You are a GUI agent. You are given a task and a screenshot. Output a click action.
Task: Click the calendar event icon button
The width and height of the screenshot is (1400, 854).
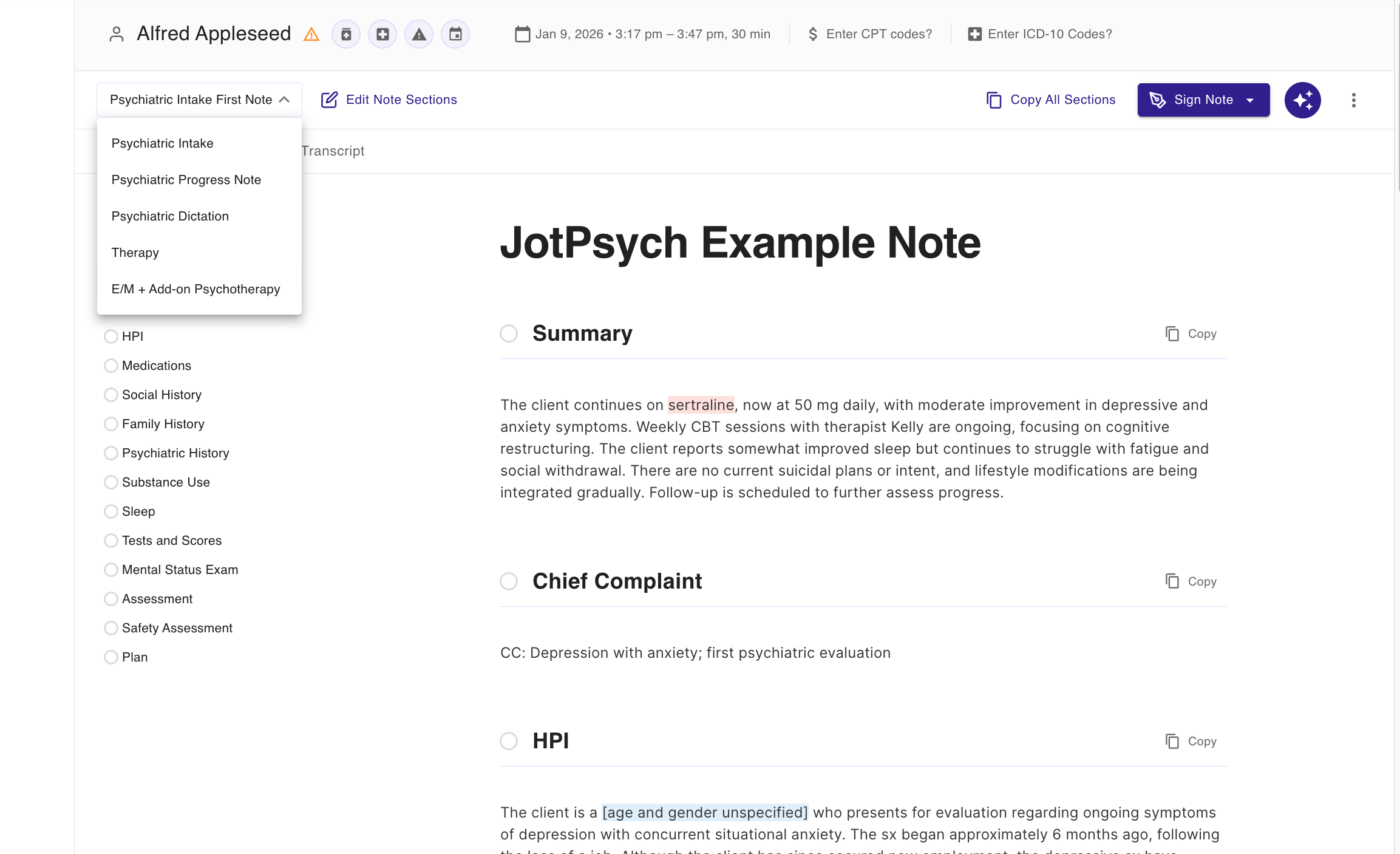(x=455, y=35)
